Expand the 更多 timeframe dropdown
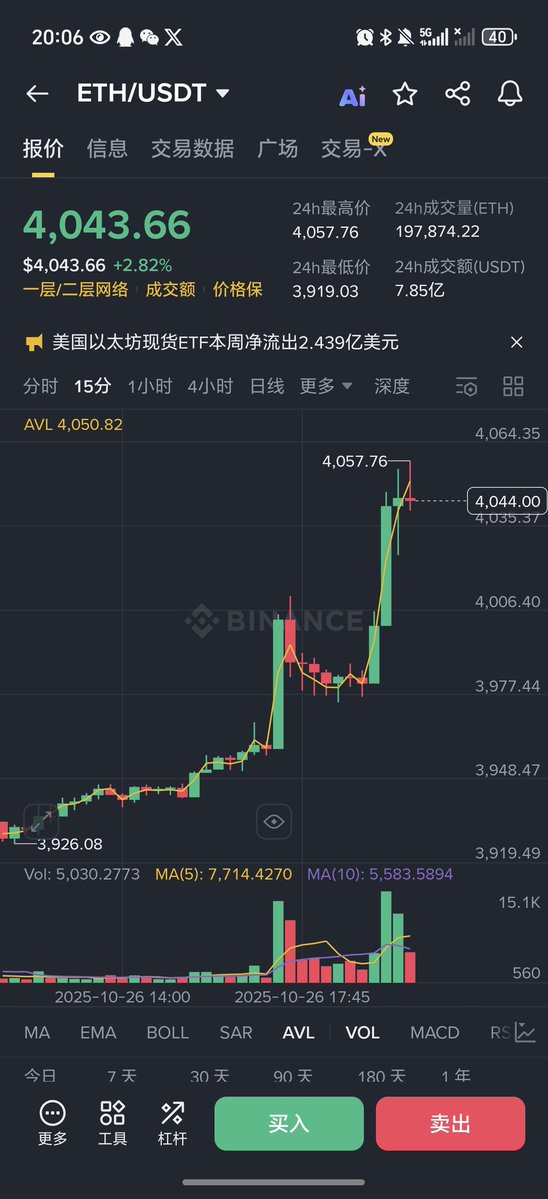Screen dimensions: 548x1199 pyautogui.click(x=326, y=386)
